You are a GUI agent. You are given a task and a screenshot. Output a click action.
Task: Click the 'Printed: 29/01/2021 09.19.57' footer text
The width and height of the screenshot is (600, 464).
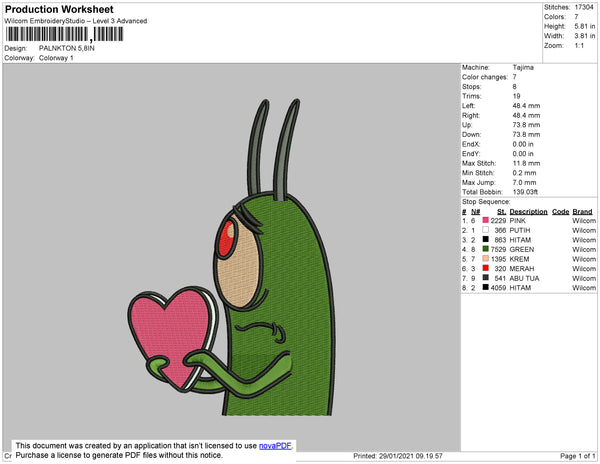(x=398, y=456)
